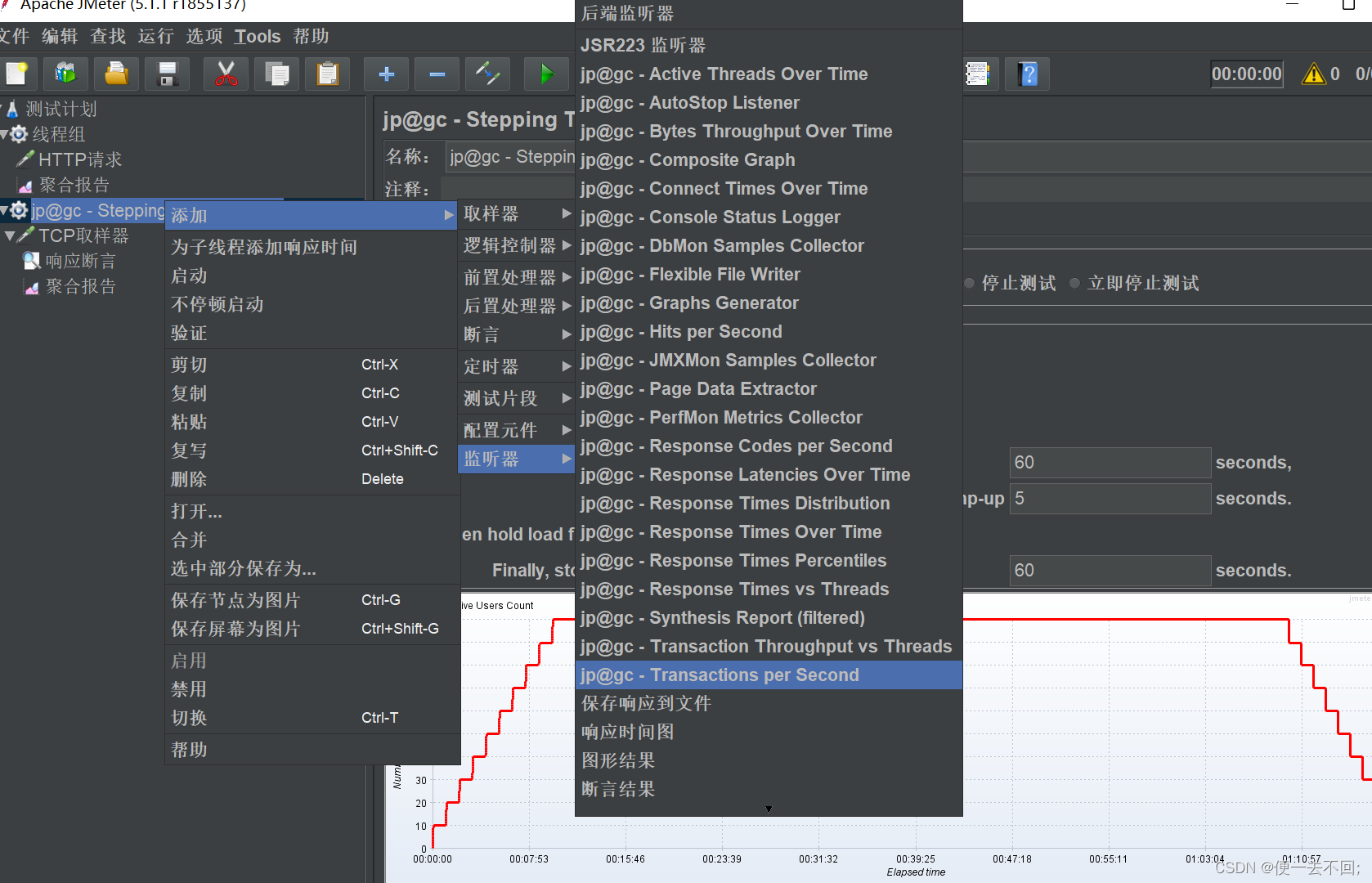Choose 图形结果 listener entry
Viewport: 1372px width, 883px height.
769,761
